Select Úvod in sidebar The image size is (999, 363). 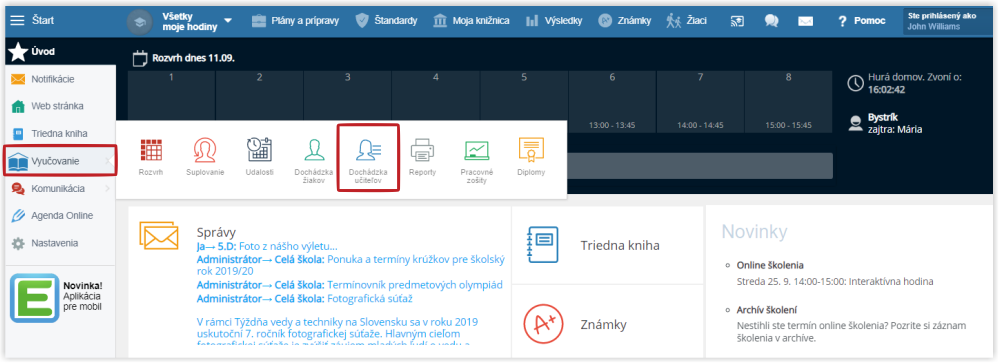(x=61, y=52)
